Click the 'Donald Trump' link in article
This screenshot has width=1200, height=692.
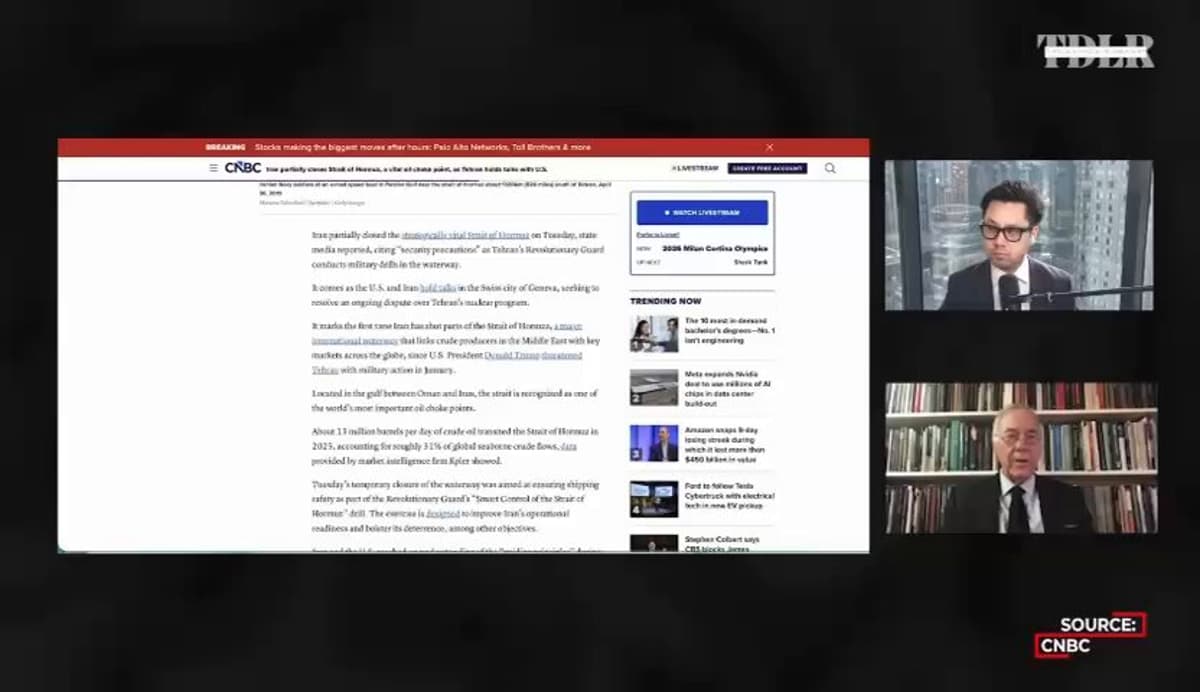point(511,355)
